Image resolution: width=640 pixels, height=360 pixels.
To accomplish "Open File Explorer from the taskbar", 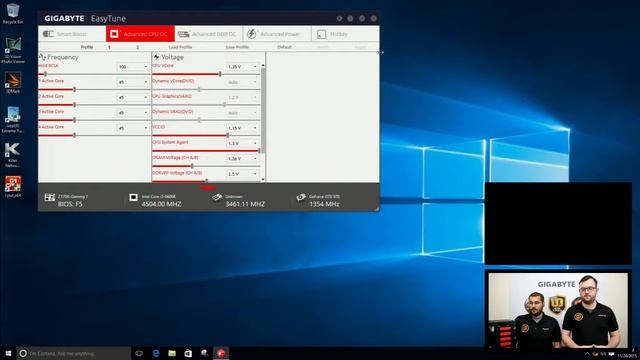I will click(172, 353).
